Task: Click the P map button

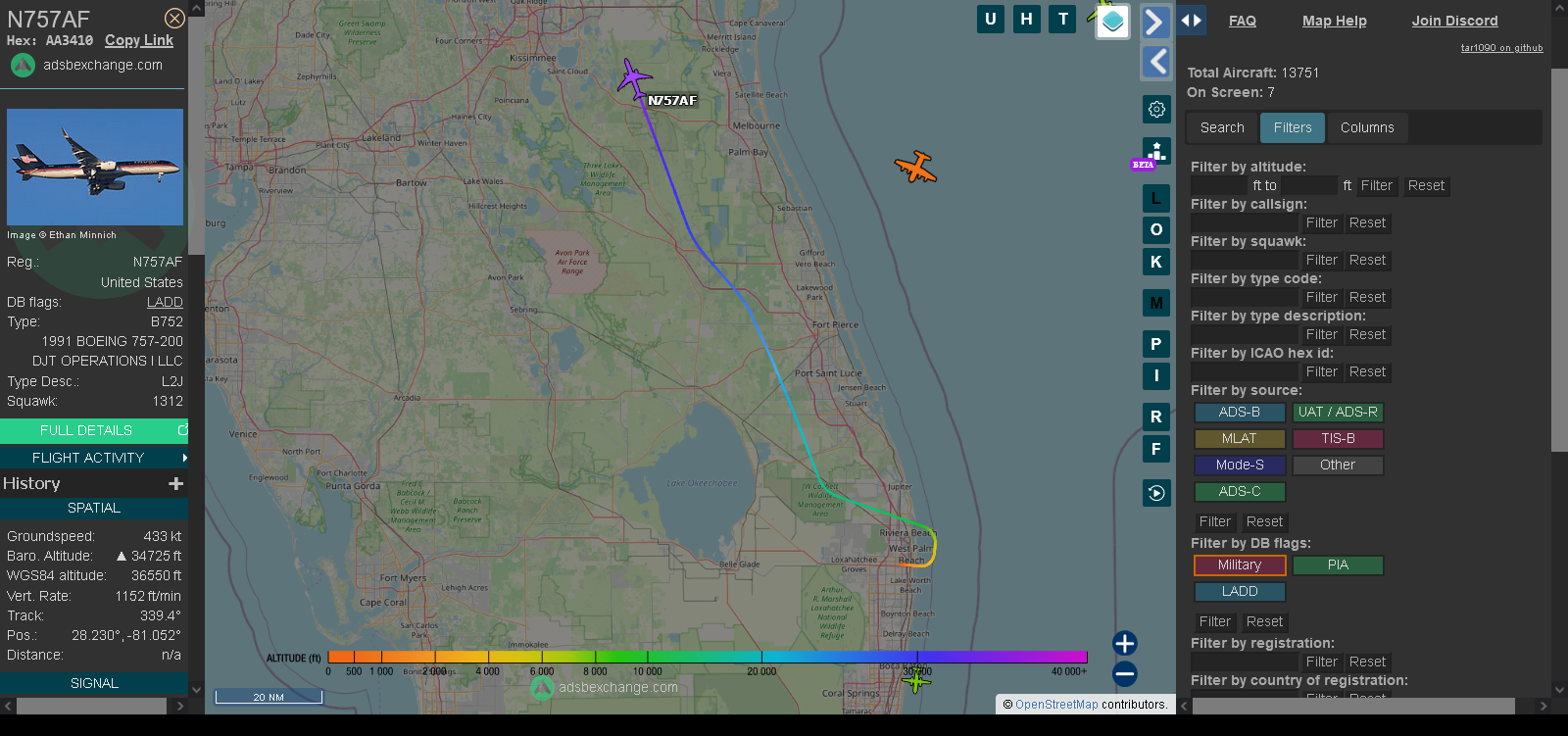Action: 1156,344
